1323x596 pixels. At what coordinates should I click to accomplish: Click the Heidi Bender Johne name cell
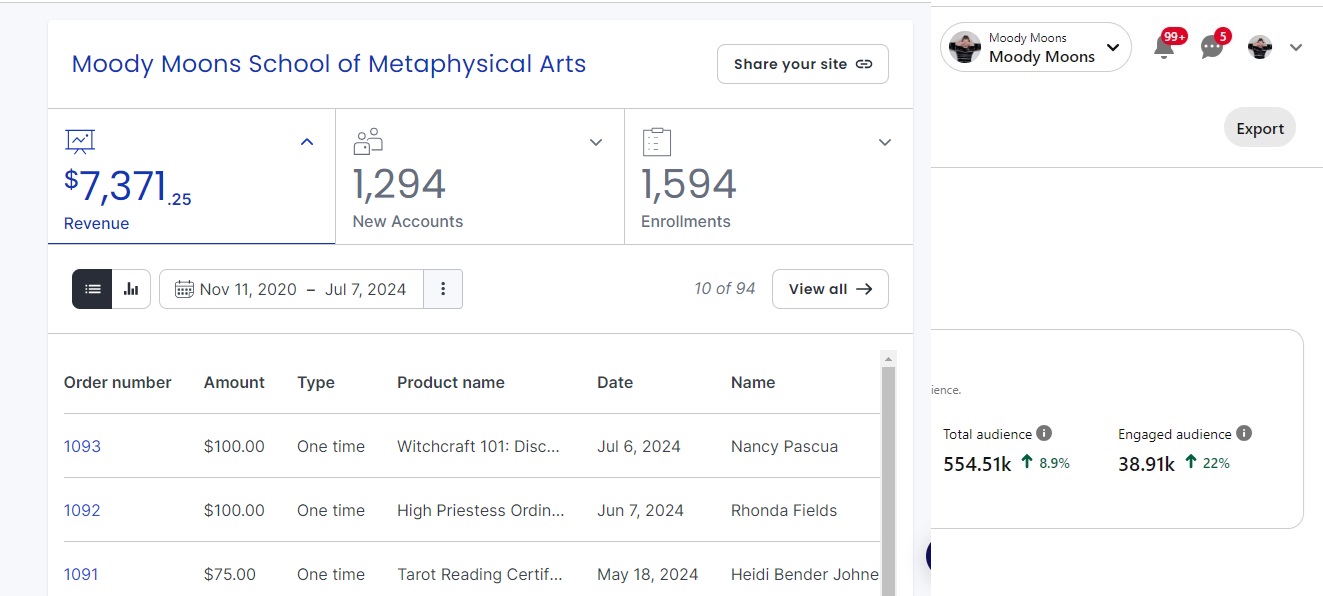coord(805,574)
